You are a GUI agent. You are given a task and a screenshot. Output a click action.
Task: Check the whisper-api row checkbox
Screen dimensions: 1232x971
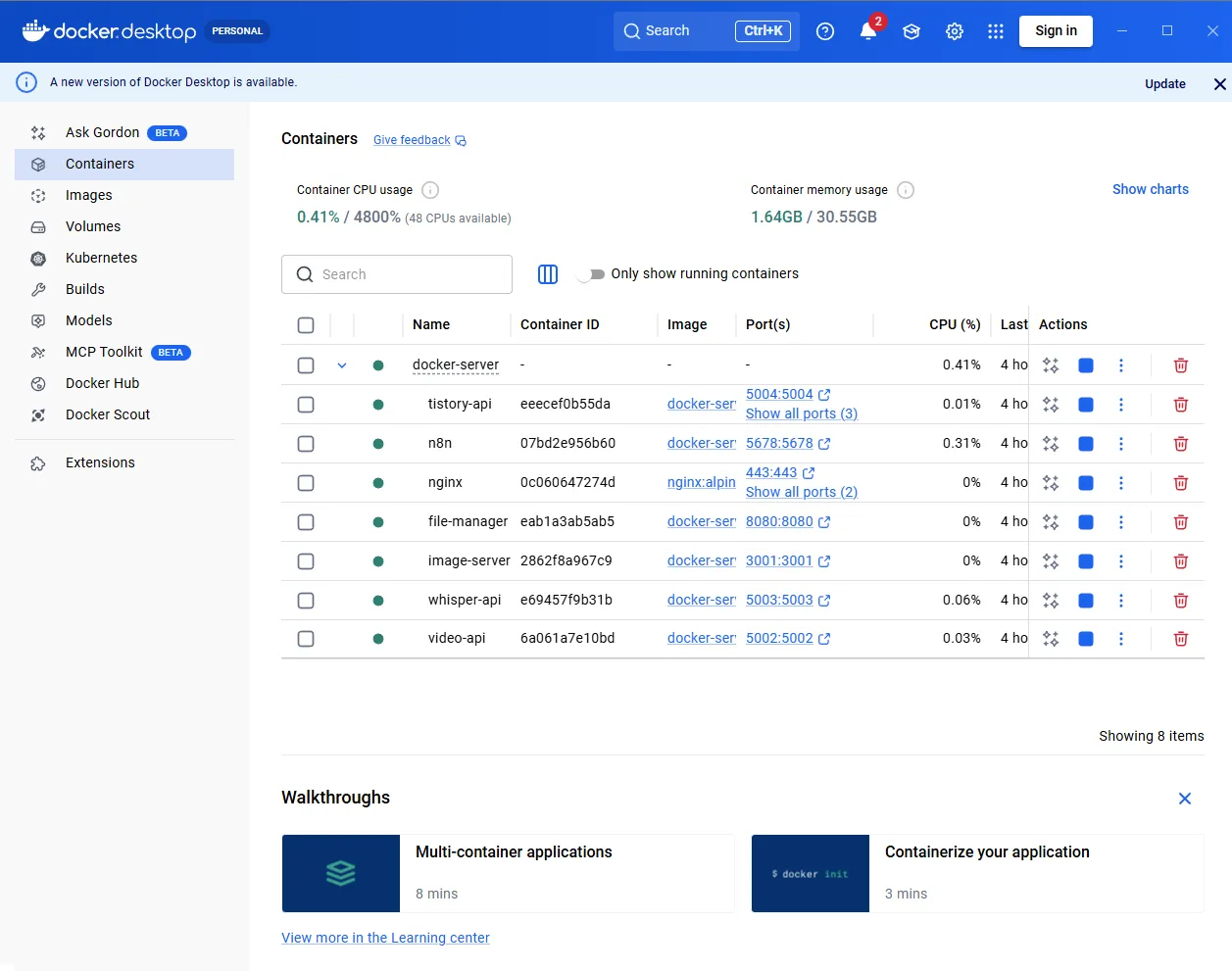[306, 601]
